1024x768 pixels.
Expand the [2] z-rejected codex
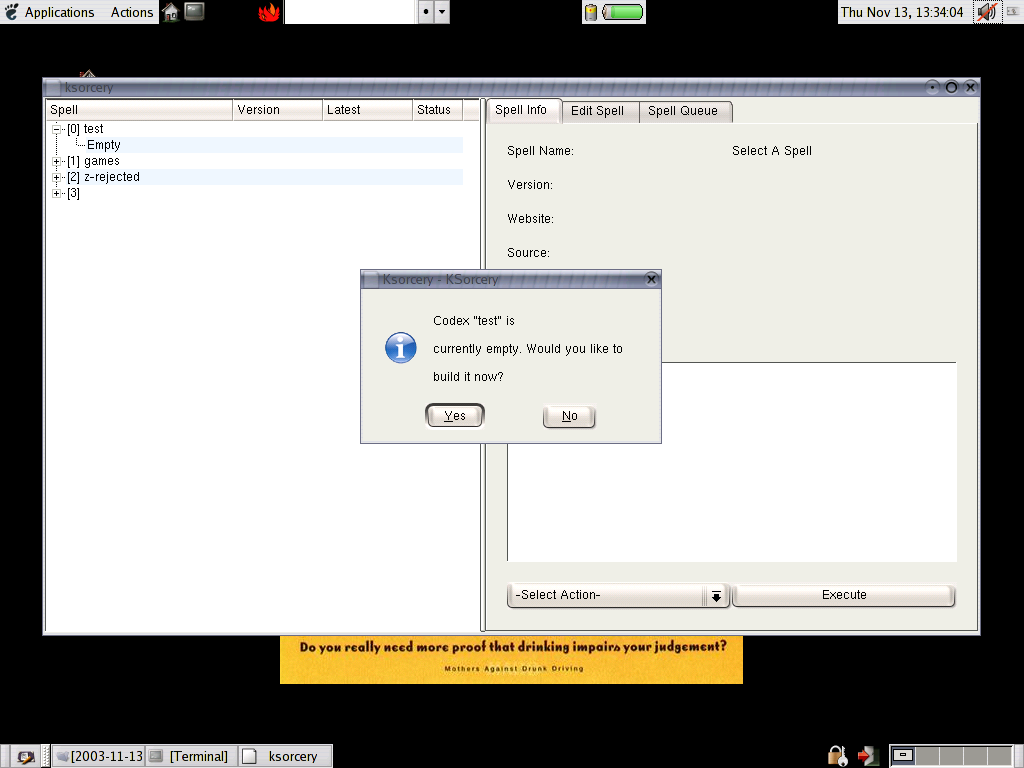(58, 177)
